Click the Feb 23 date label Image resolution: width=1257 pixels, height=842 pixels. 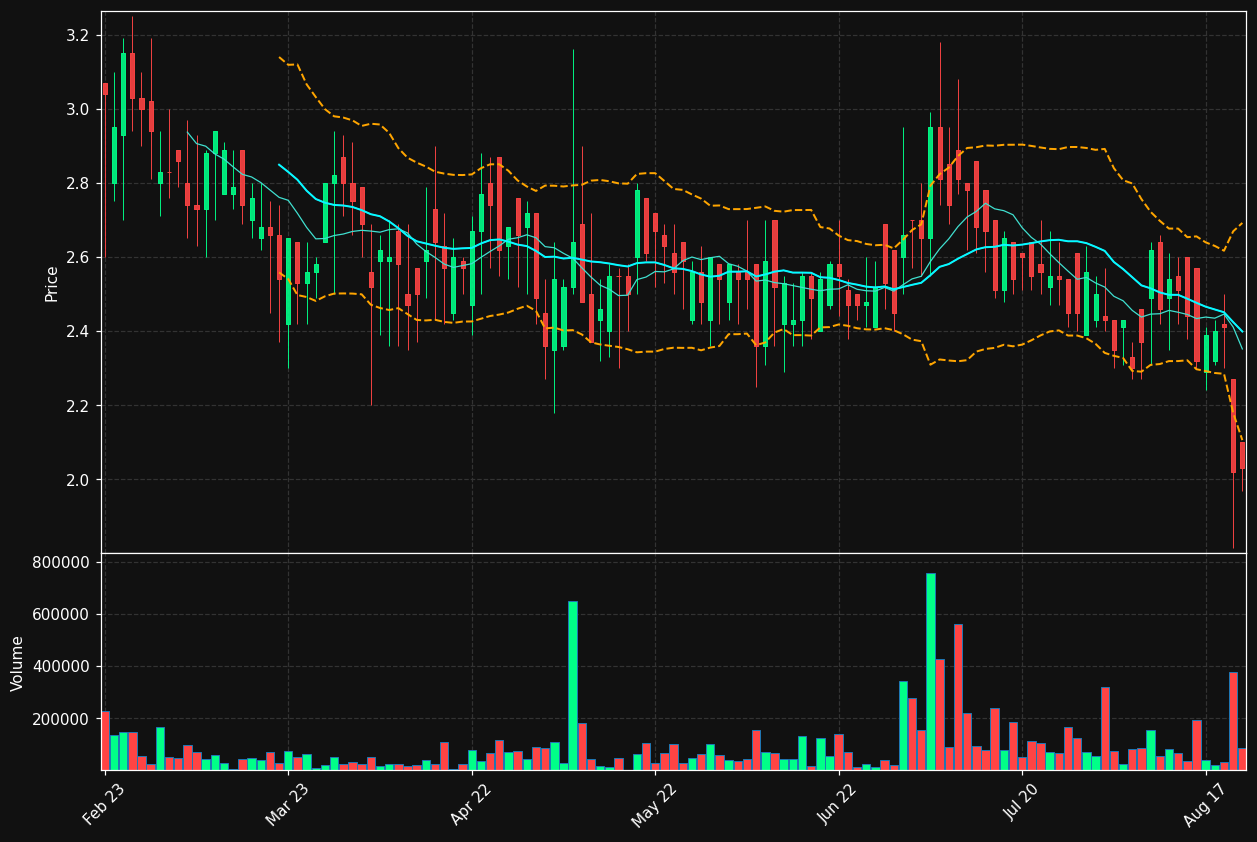104,804
